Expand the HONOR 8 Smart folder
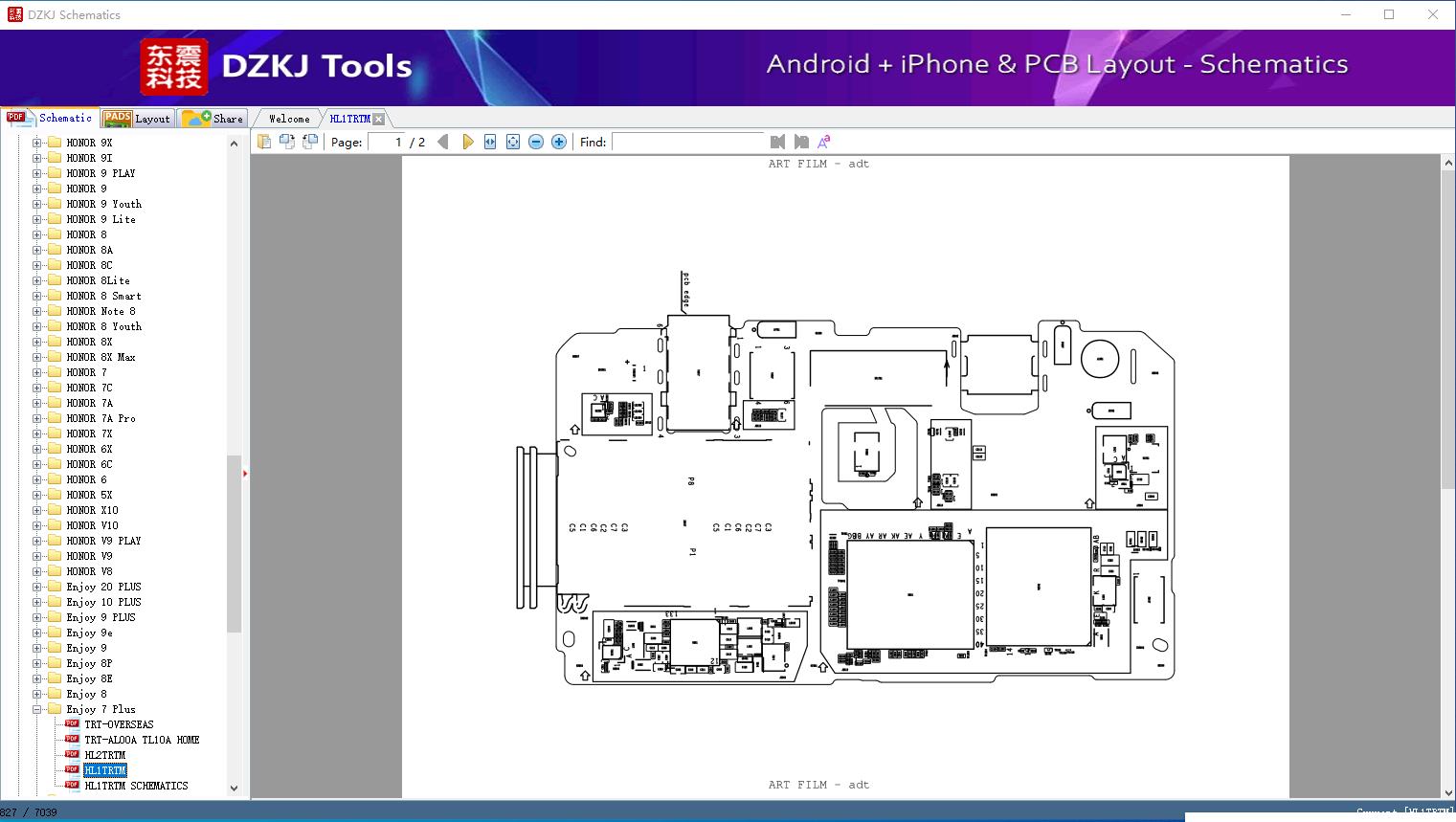Viewport: 1456px width, 822px height. (x=36, y=296)
